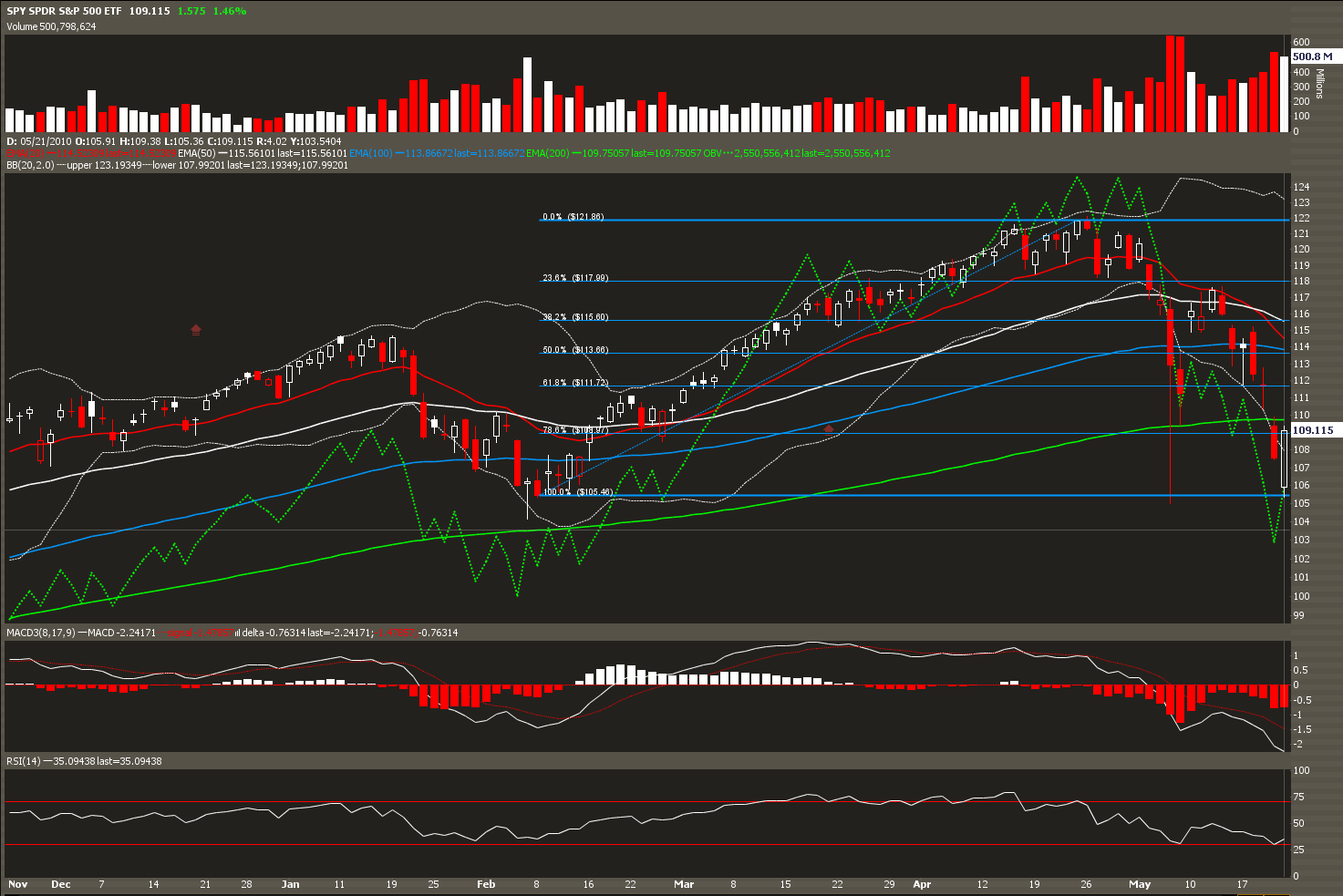Click the O:105.91 open value

coord(94,141)
